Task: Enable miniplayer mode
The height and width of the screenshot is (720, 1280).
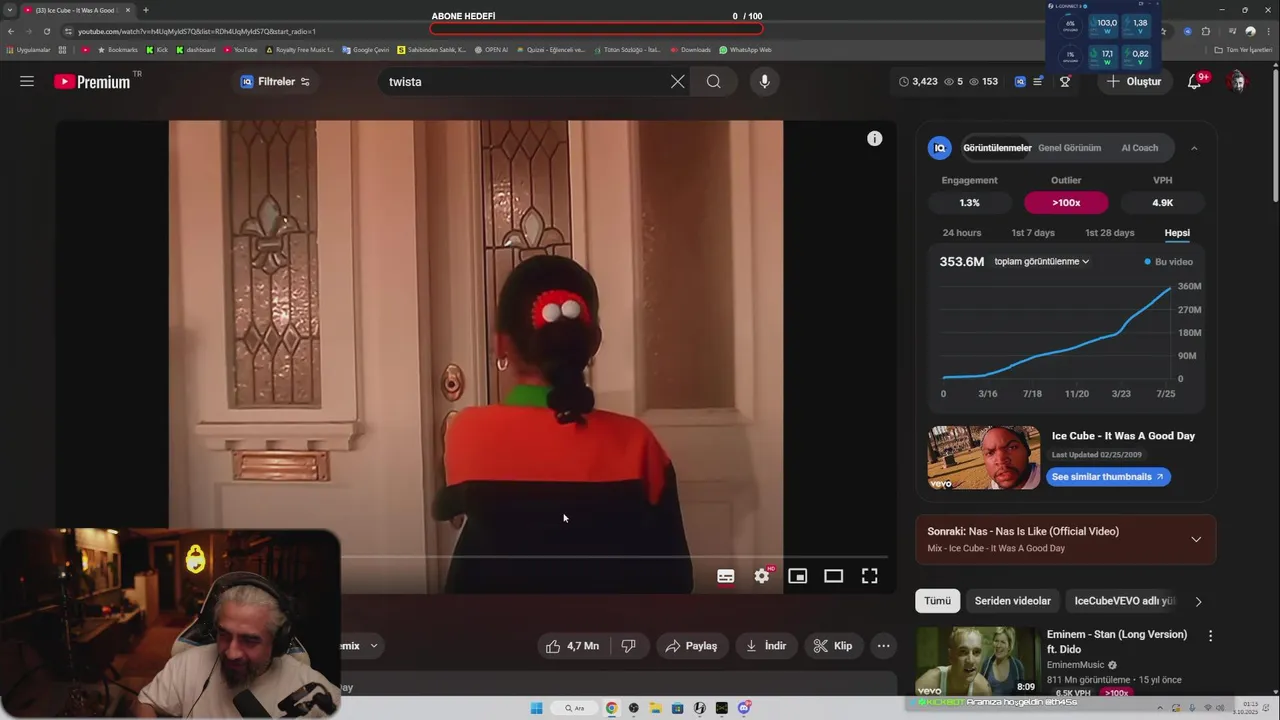Action: click(797, 576)
